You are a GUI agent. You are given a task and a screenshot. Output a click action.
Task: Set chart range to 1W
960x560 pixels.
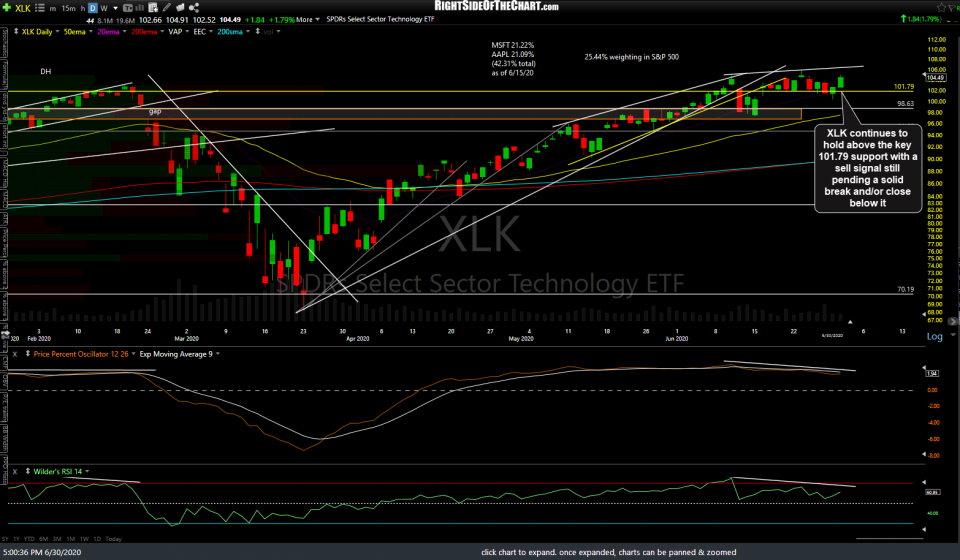tap(84, 539)
